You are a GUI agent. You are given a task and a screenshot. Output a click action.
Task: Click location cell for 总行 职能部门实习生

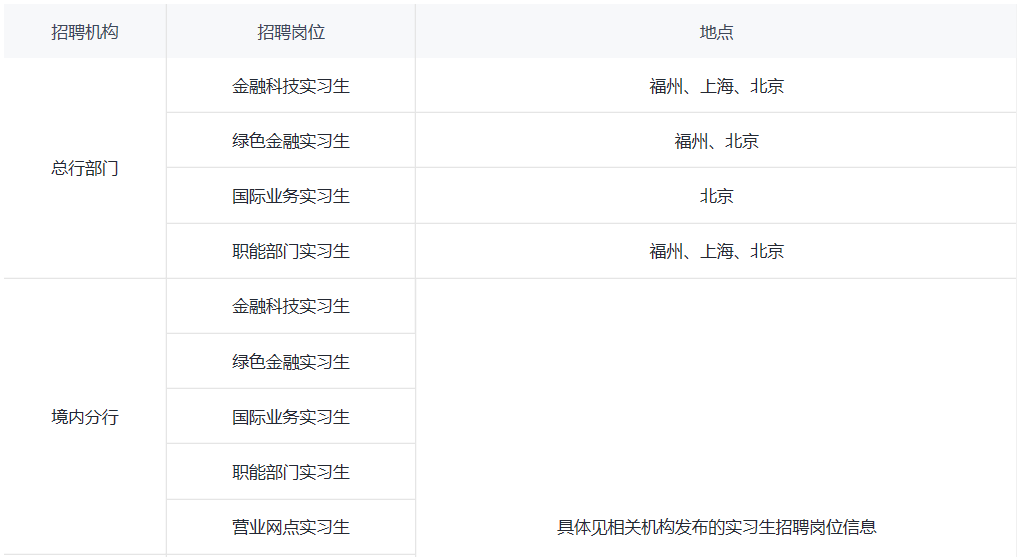click(716, 251)
